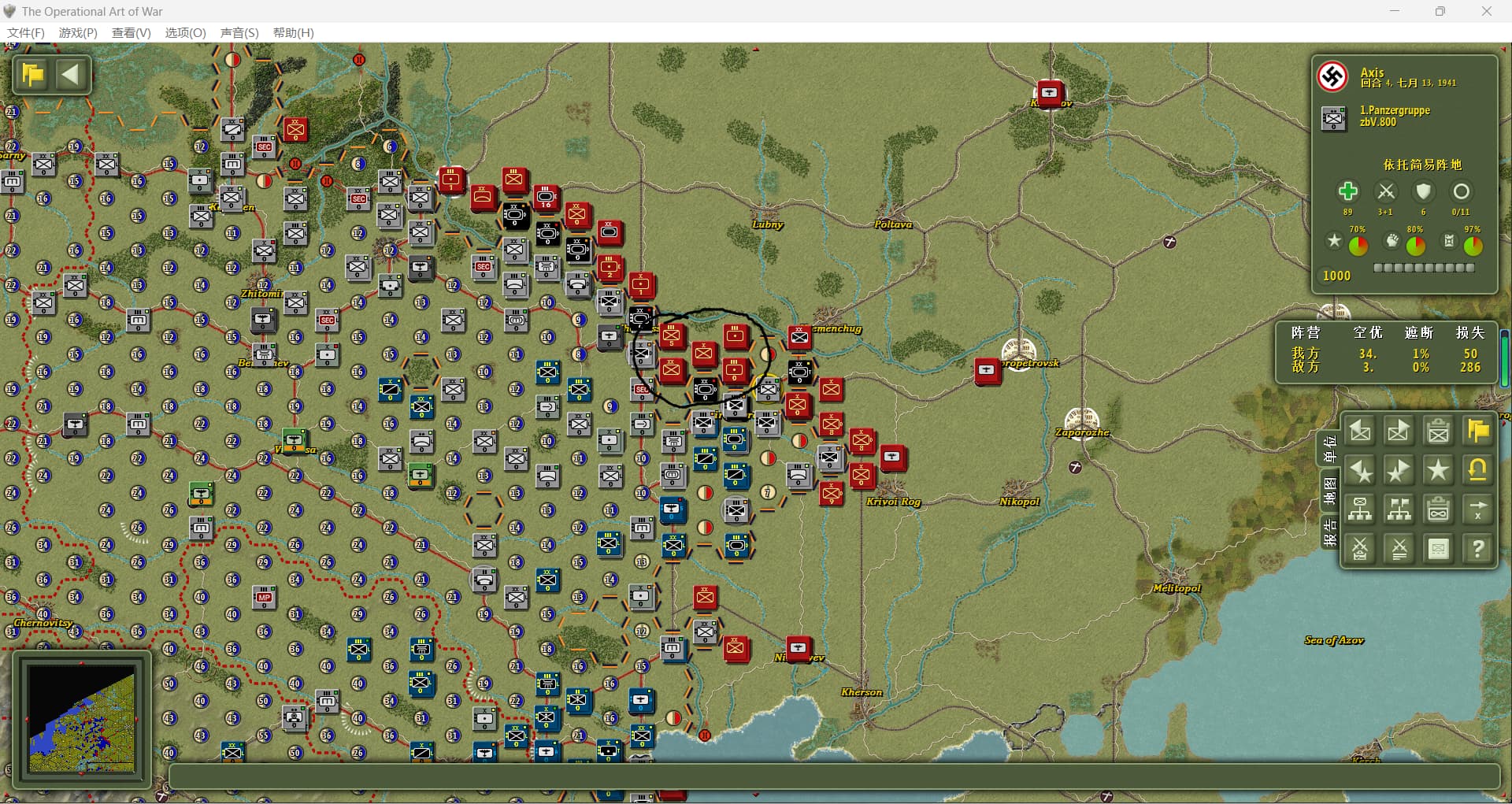Click the 损失 column header
The width and height of the screenshot is (1512, 804).
[x=1469, y=333]
